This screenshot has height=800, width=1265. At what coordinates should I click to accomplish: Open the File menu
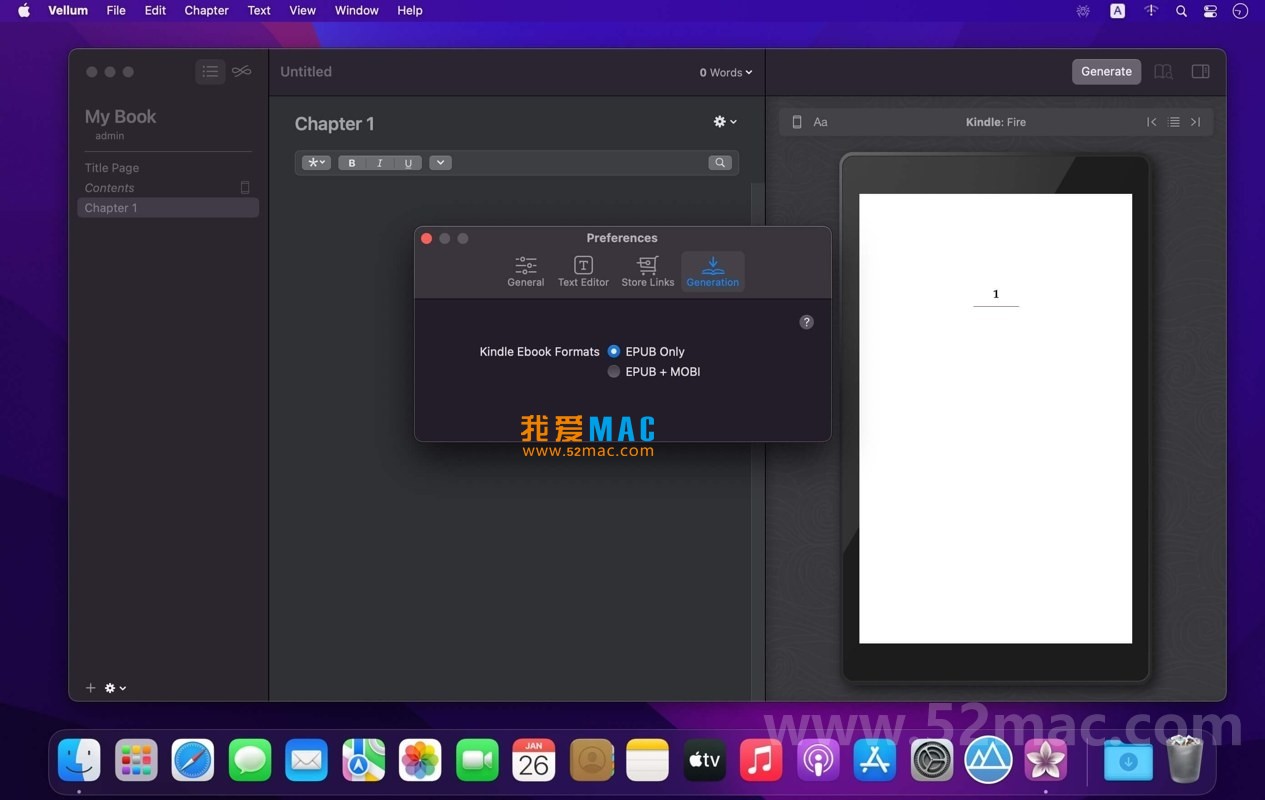tap(116, 10)
